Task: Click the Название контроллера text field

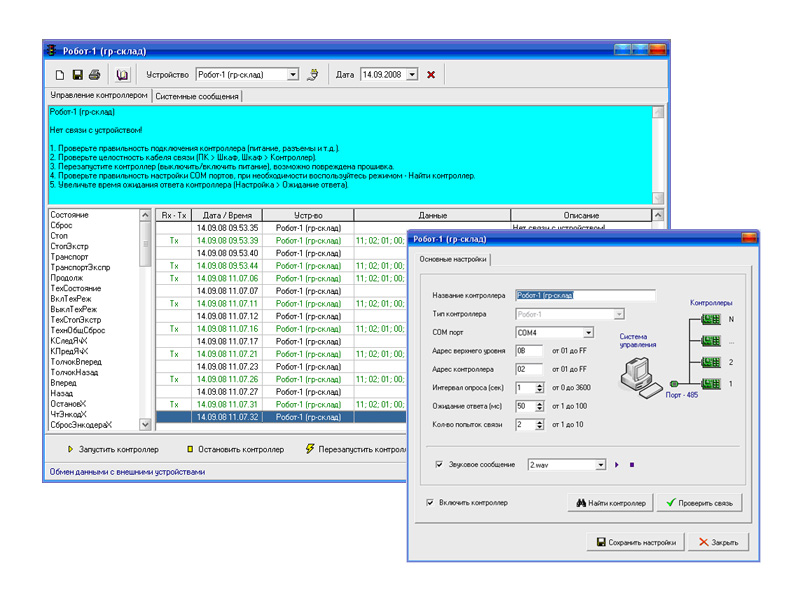Action: 584,296
